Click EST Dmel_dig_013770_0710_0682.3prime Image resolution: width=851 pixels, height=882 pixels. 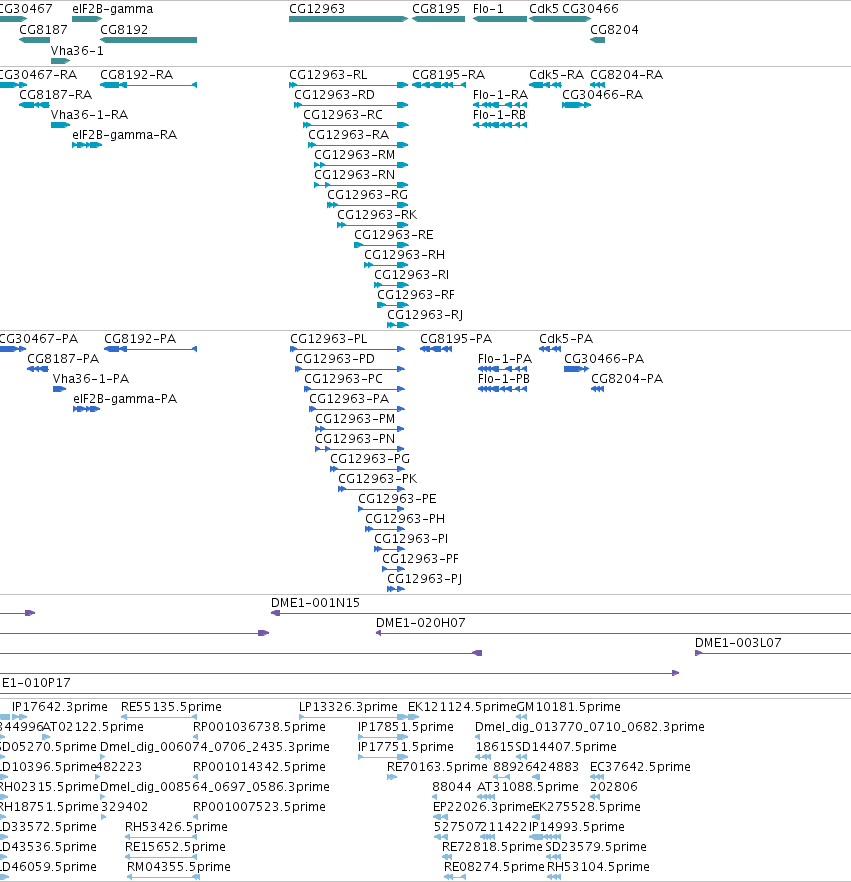click(x=589, y=727)
